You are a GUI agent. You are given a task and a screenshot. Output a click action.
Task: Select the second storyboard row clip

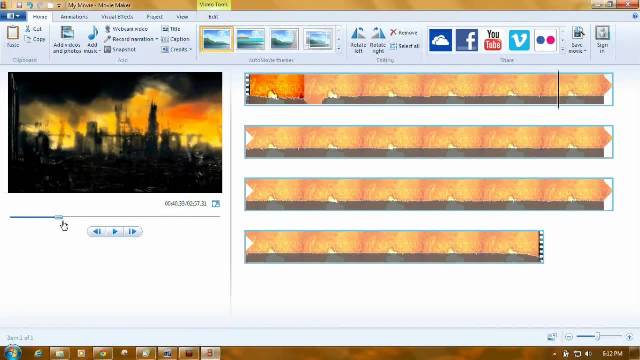coord(429,142)
